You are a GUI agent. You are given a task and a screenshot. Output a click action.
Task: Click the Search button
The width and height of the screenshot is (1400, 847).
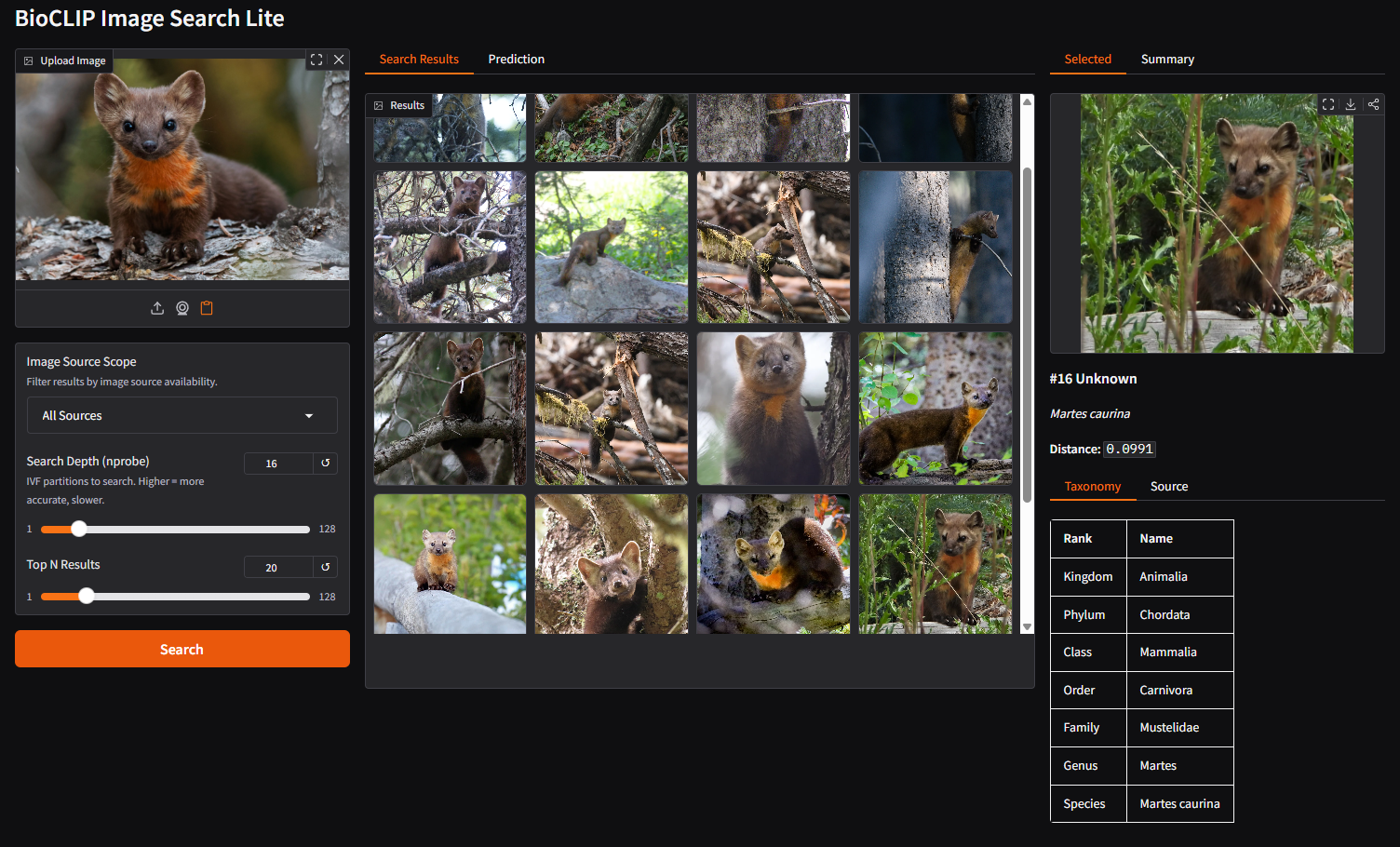(x=182, y=649)
